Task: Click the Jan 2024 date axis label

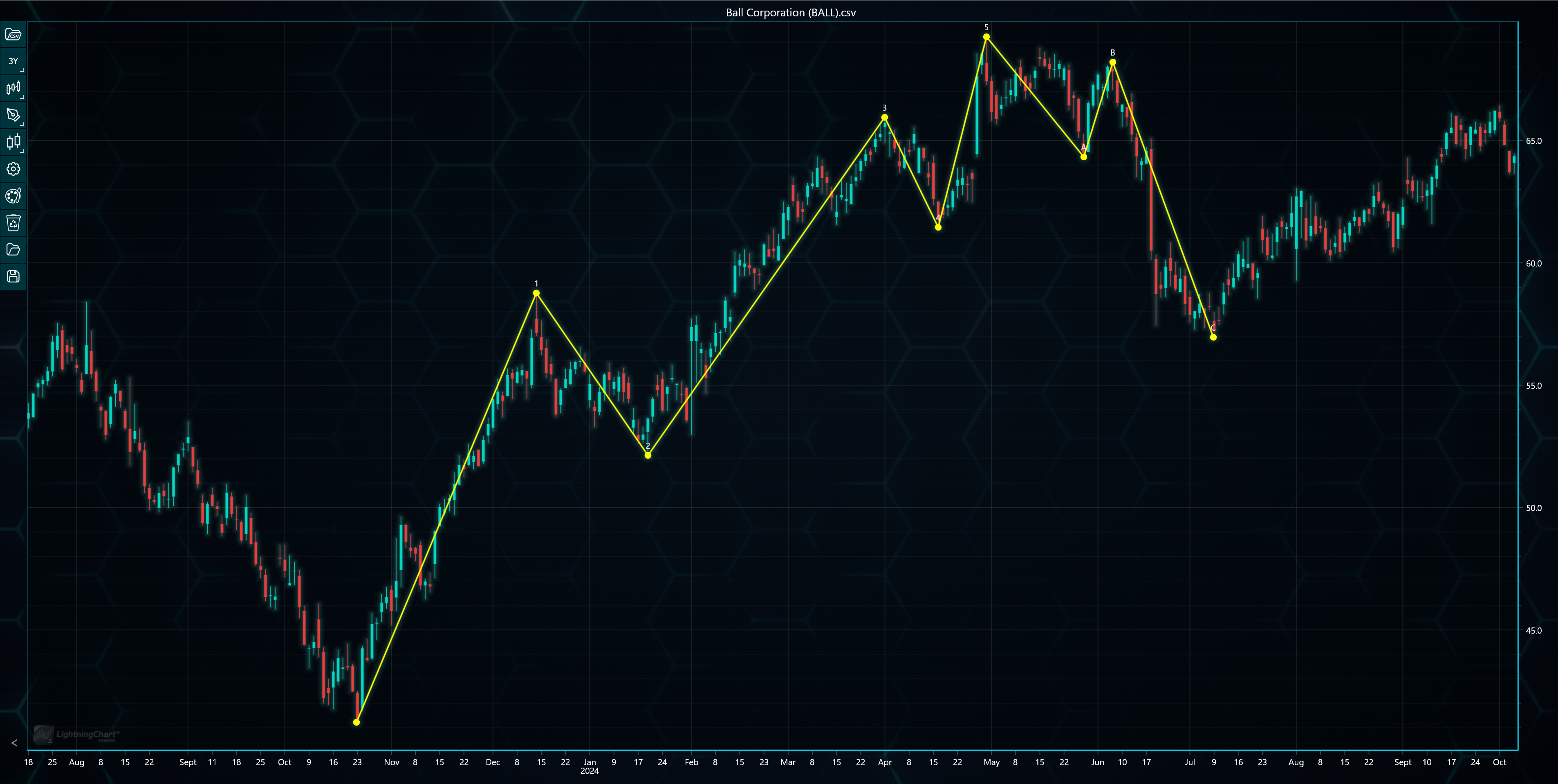Action: 590,766
